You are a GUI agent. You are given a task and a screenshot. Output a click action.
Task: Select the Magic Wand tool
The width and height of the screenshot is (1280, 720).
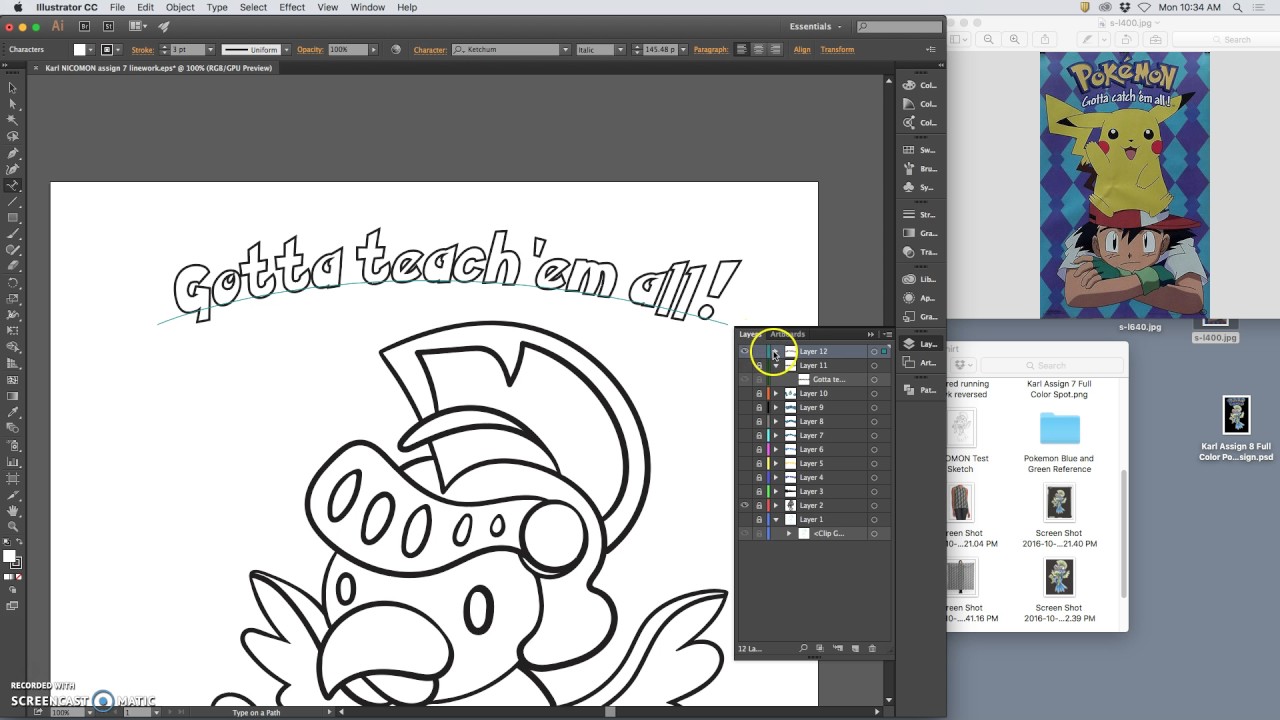point(13,120)
